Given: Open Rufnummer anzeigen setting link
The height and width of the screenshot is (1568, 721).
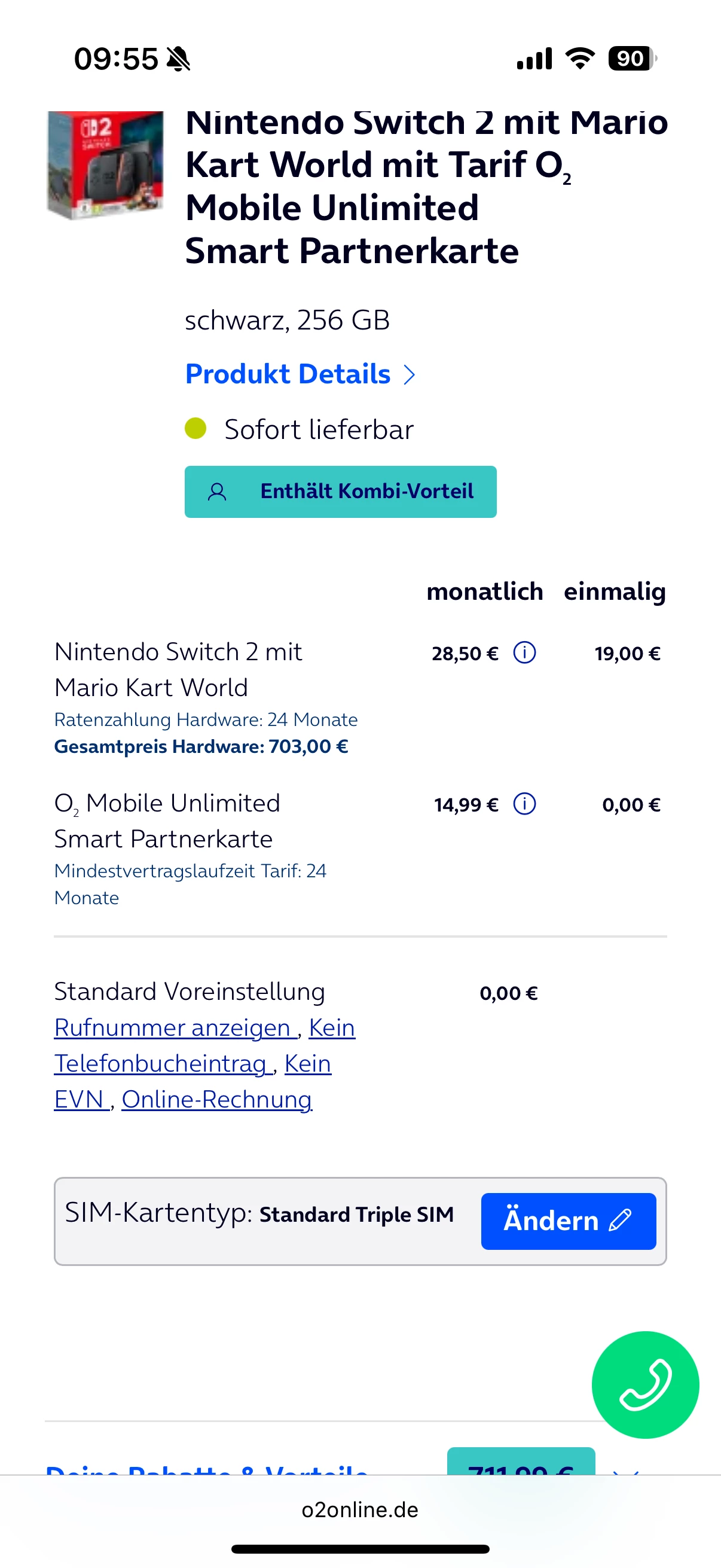Looking at the screenshot, I should point(175,1027).
